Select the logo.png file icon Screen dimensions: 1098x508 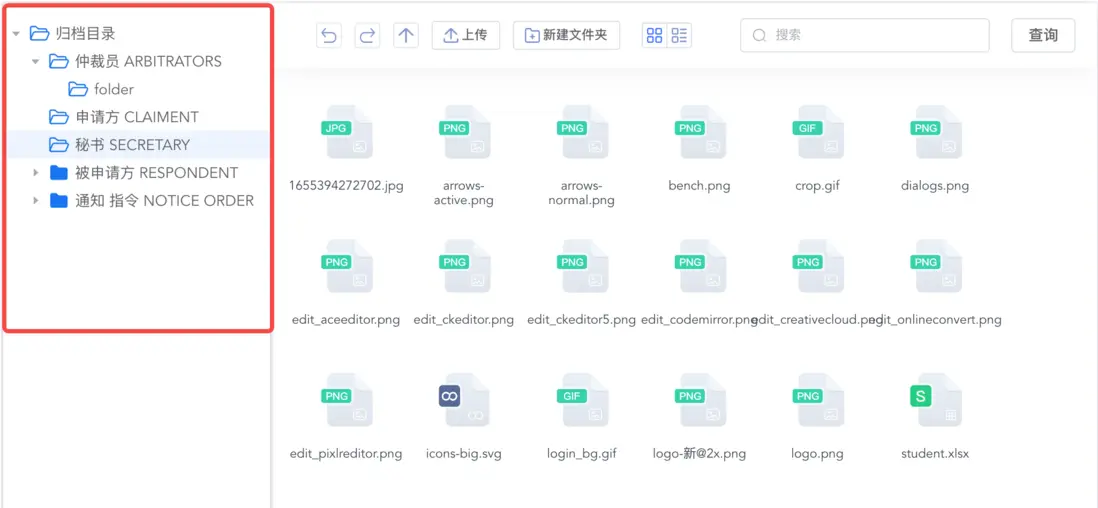click(818, 400)
